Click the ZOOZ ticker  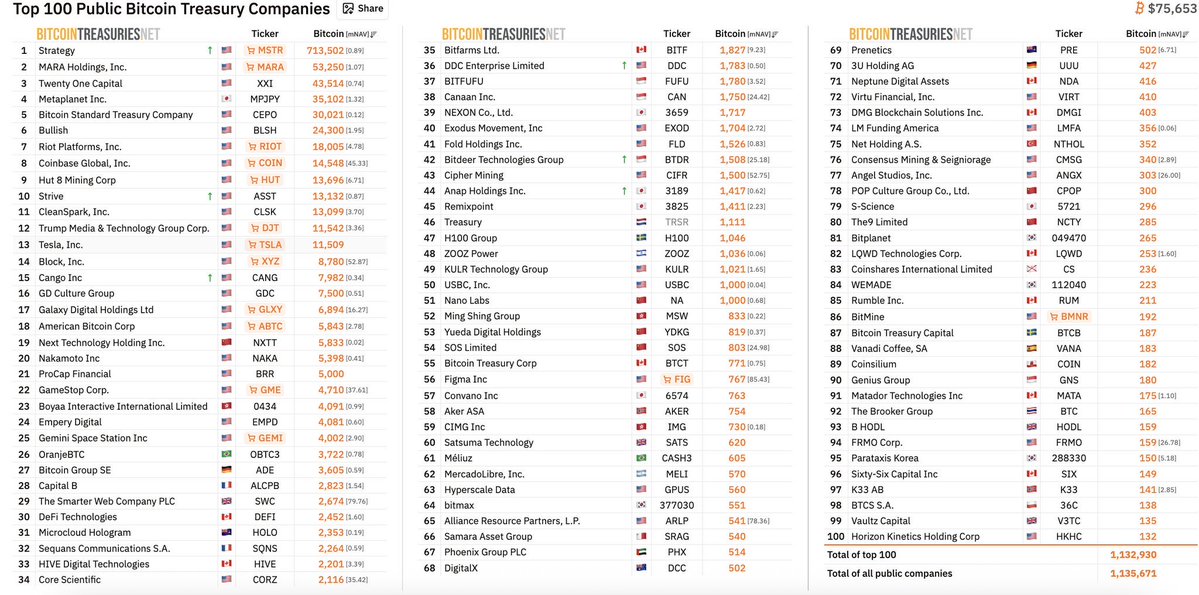point(677,253)
